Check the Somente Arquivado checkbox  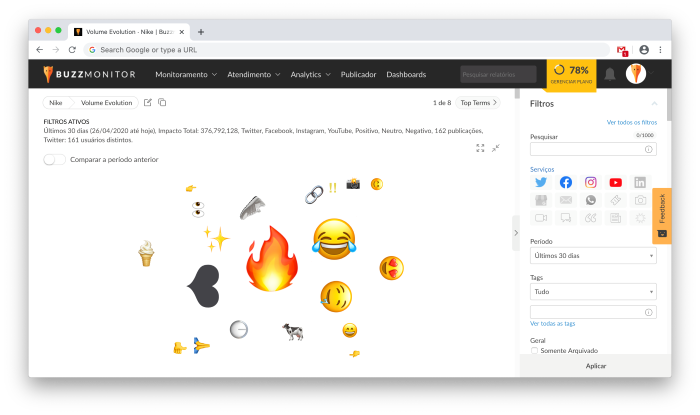[x=534, y=351]
